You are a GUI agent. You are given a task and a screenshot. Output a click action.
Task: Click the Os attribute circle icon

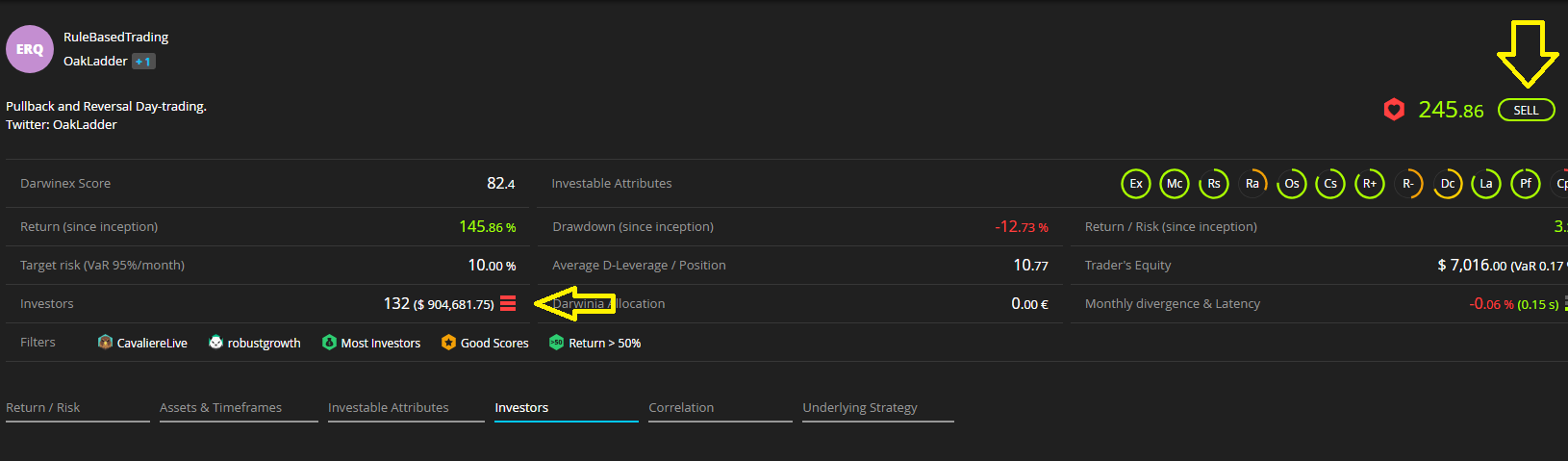click(x=1292, y=184)
